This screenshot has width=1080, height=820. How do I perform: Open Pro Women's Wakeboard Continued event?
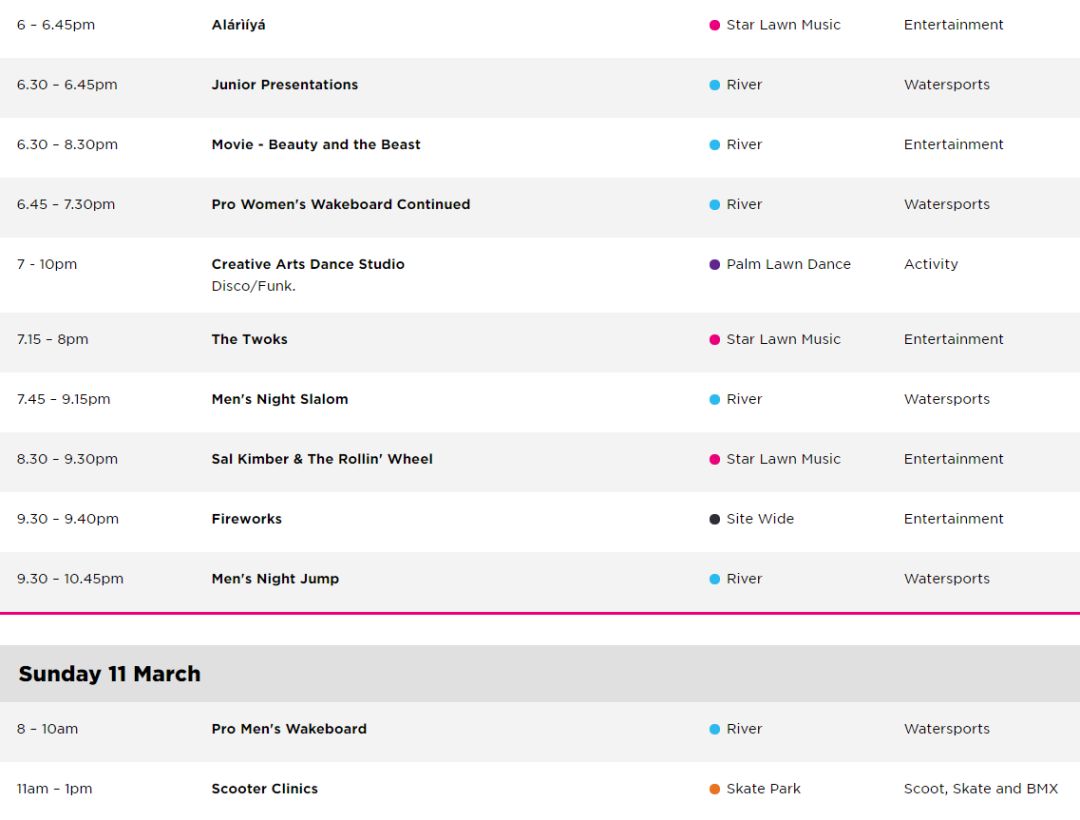click(340, 204)
